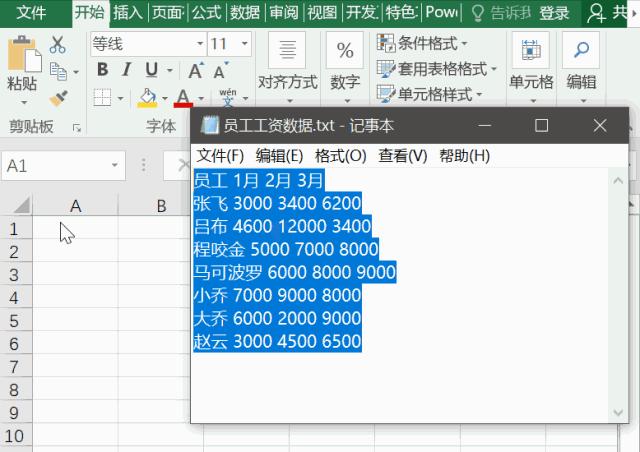Click the line 马可波罗 6000 8000 9000

(x=295, y=272)
